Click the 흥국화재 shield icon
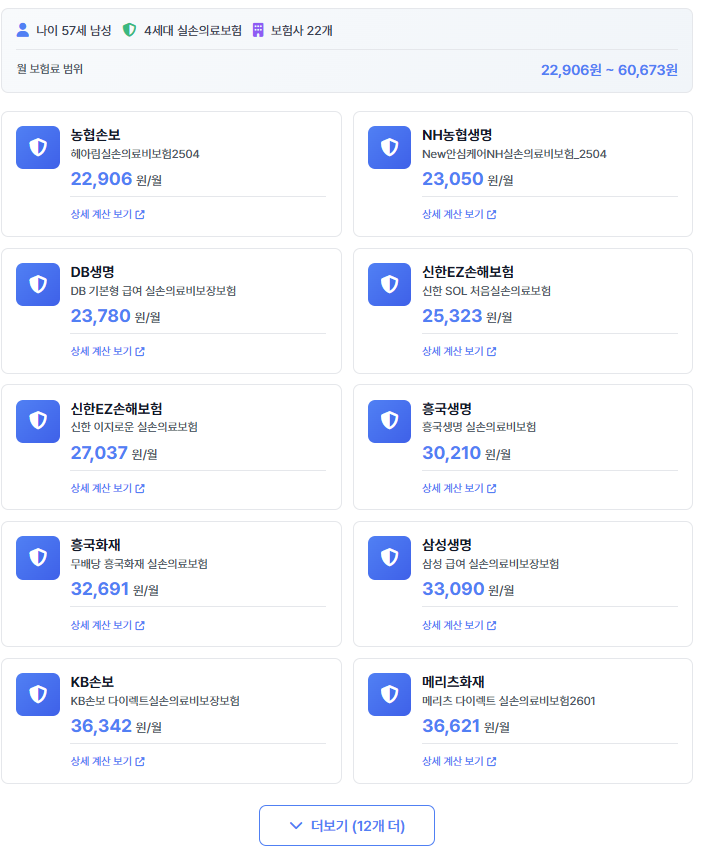The height and width of the screenshot is (851, 702). click(x=38, y=558)
